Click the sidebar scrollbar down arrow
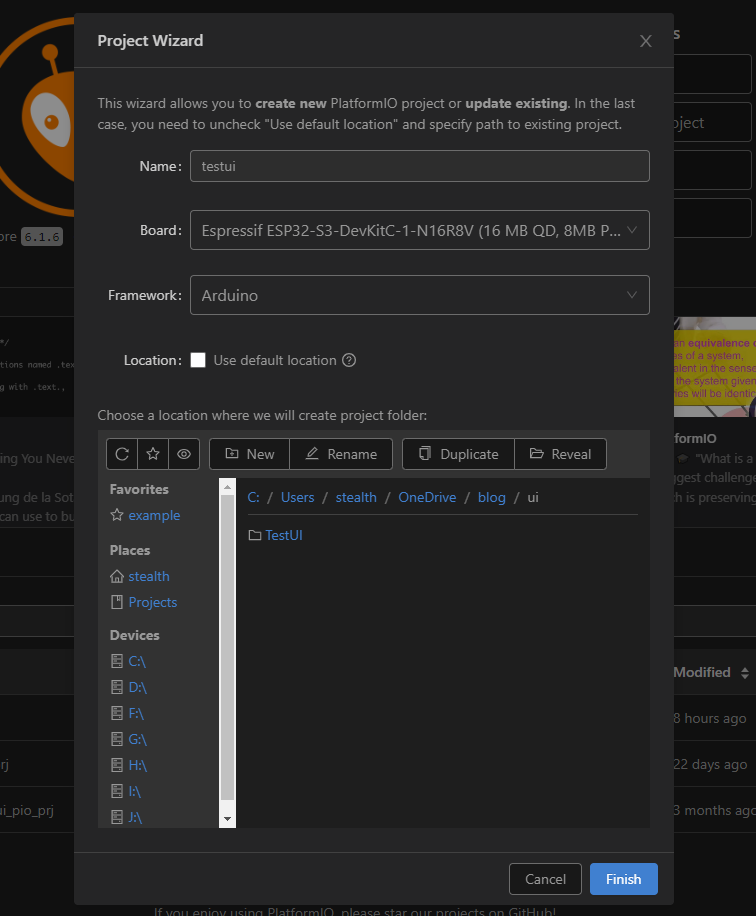 pos(227,819)
